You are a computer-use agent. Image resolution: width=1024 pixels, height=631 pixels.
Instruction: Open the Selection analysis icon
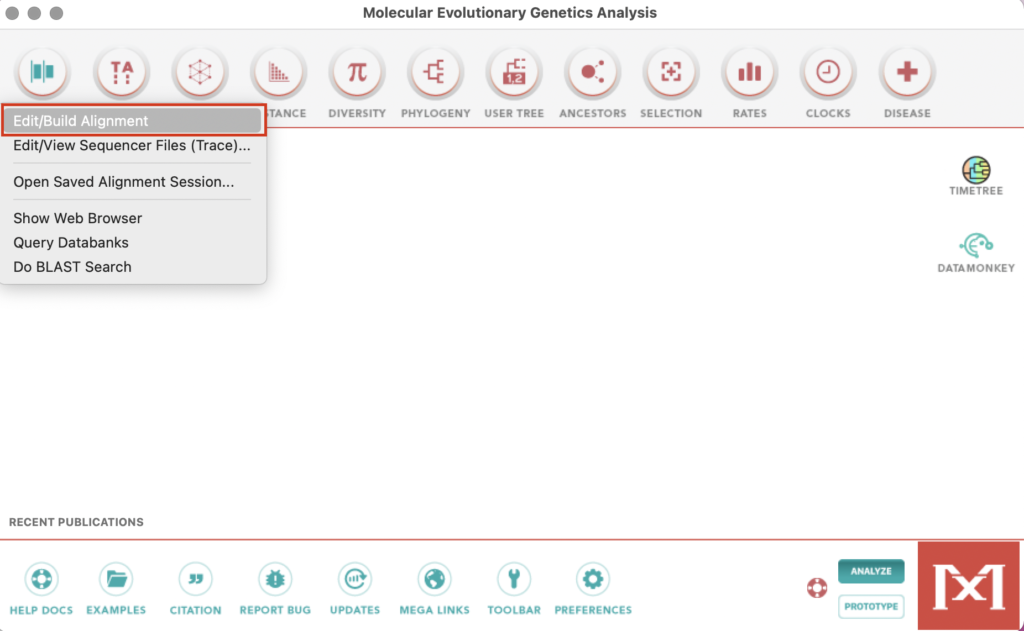[x=671, y=72]
